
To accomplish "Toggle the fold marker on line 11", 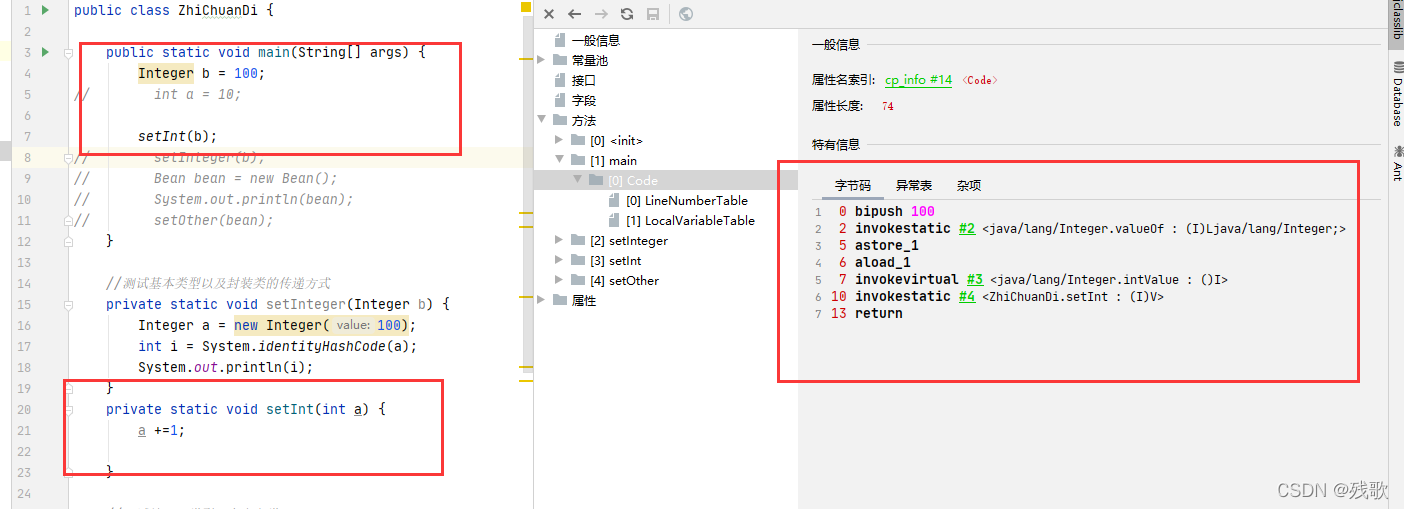I will [67, 220].
